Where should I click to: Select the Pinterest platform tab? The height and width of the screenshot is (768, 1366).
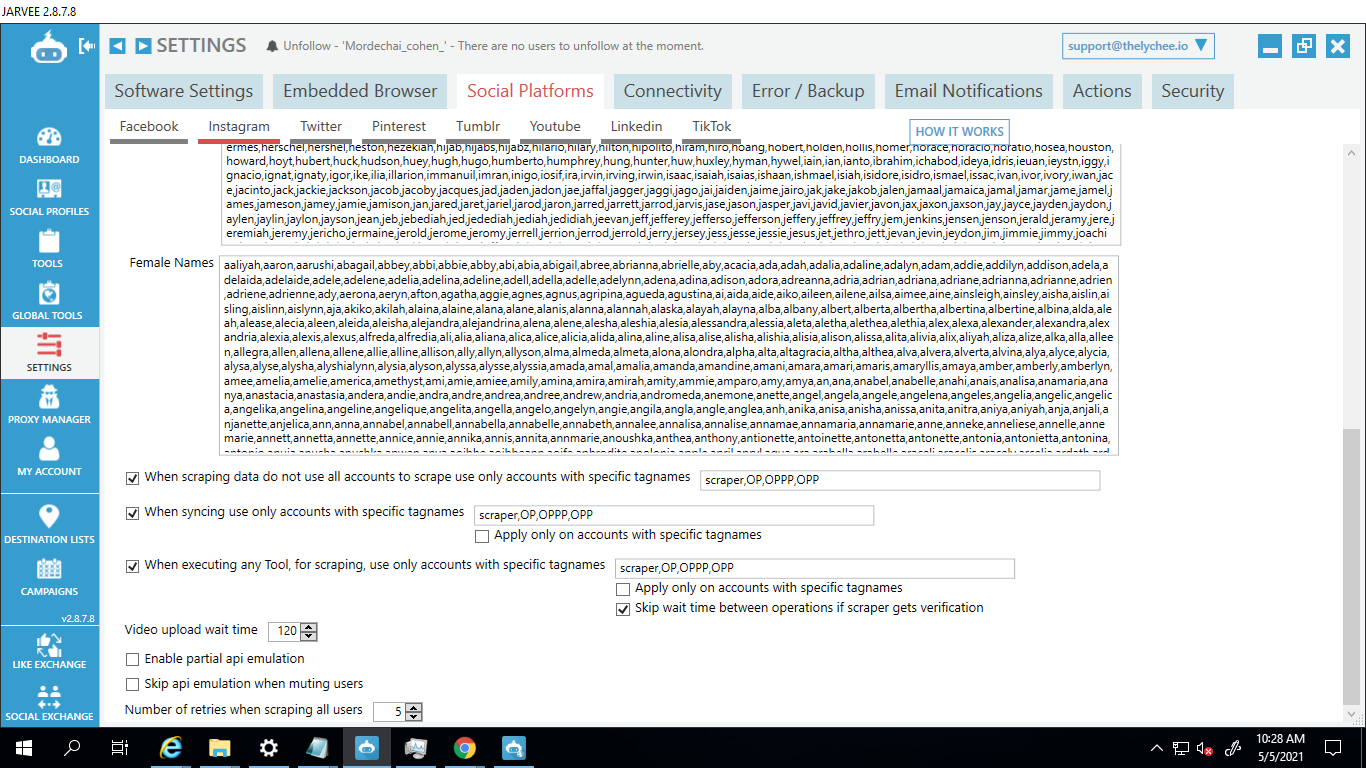(399, 127)
